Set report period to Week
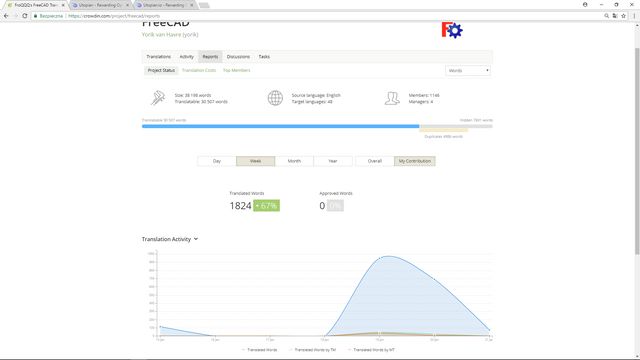The width and height of the screenshot is (640, 360). tap(256, 161)
